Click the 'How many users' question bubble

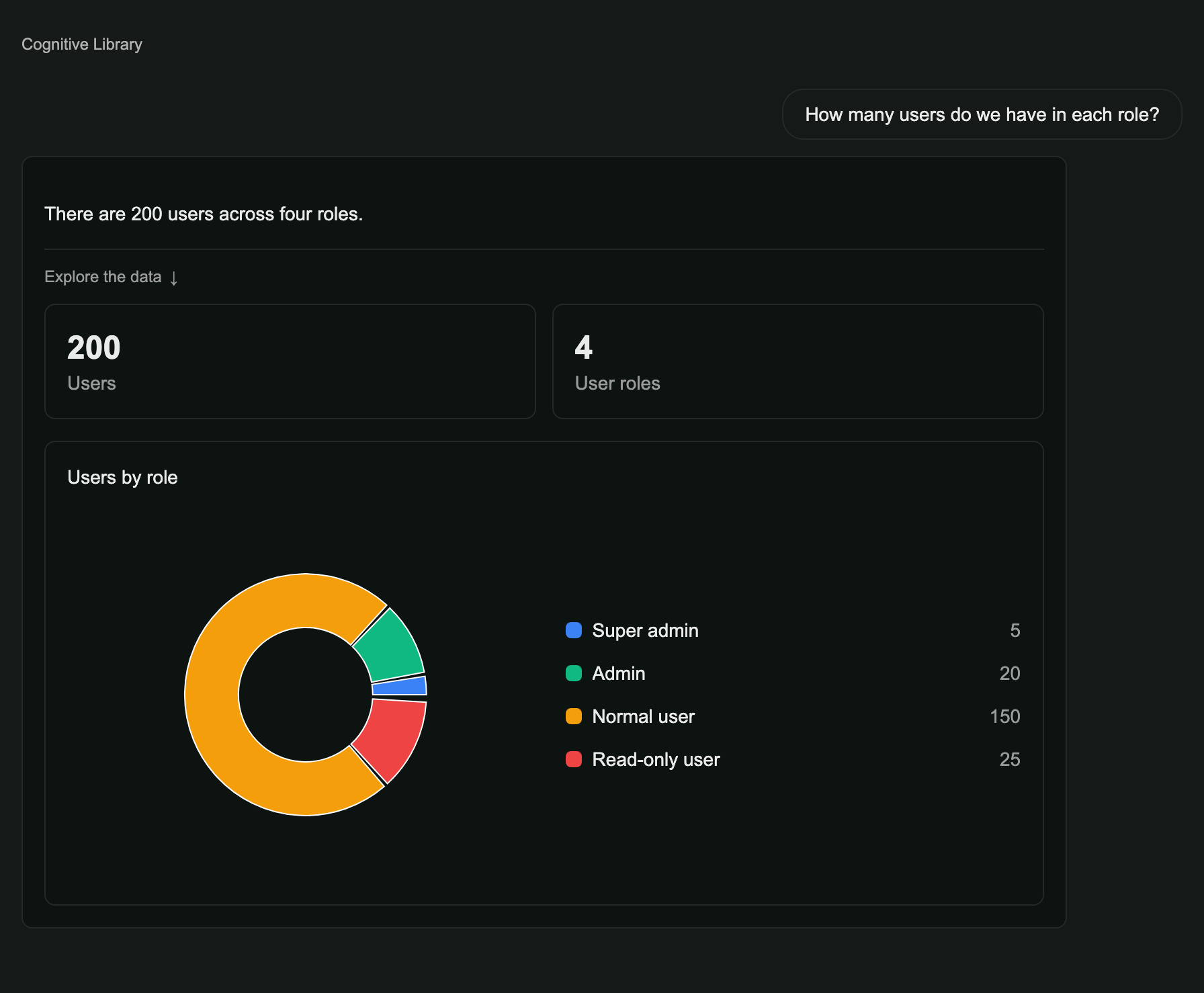982,114
